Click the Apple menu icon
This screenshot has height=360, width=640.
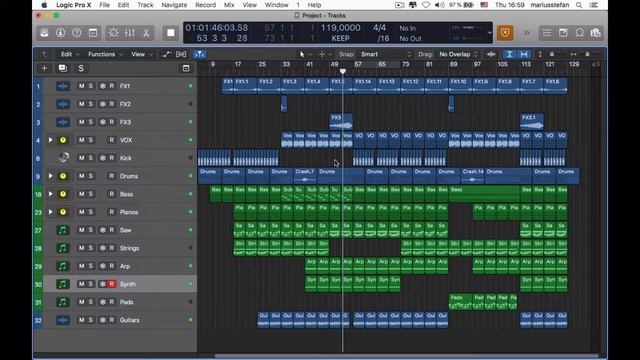44,5
